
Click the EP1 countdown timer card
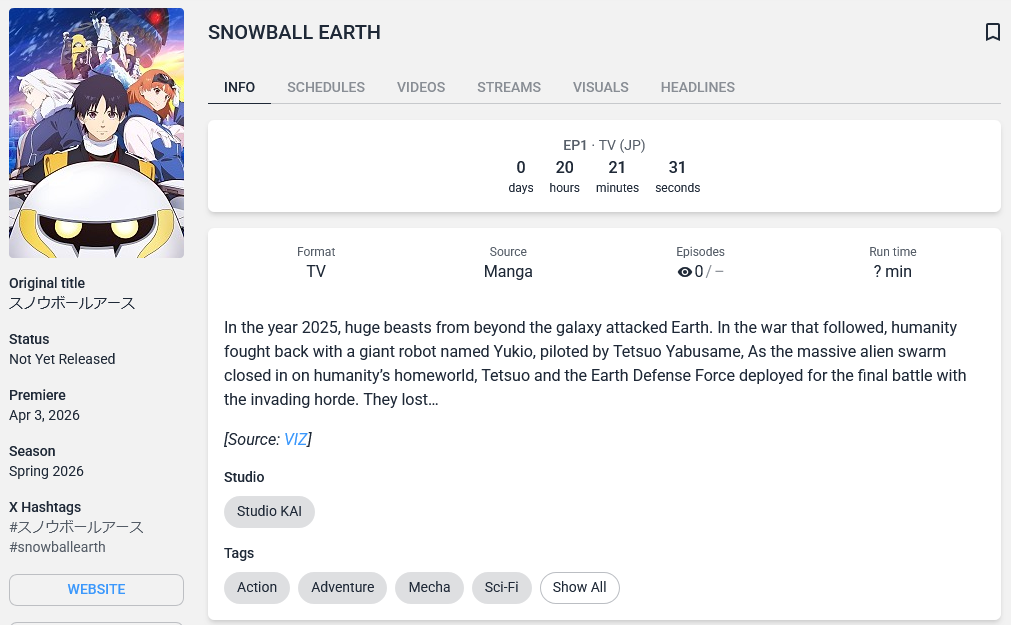point(604,166)
